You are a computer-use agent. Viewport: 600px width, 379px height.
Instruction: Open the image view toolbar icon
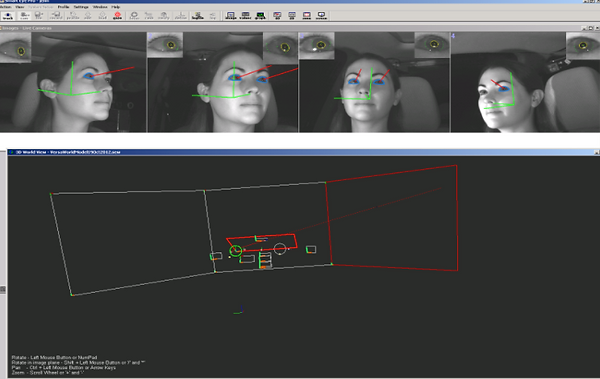click(231, 16)
